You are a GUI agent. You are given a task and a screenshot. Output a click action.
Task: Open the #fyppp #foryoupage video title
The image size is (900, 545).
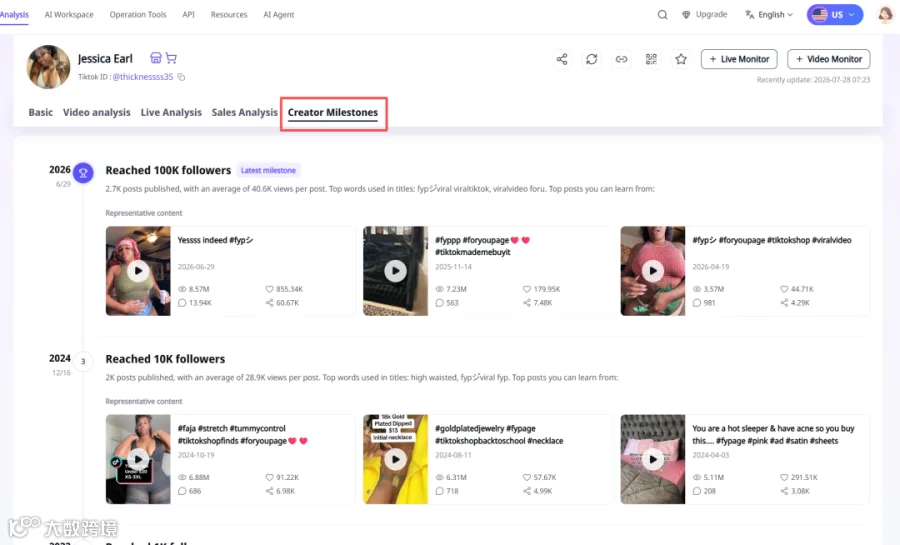(x=482, y=246)
